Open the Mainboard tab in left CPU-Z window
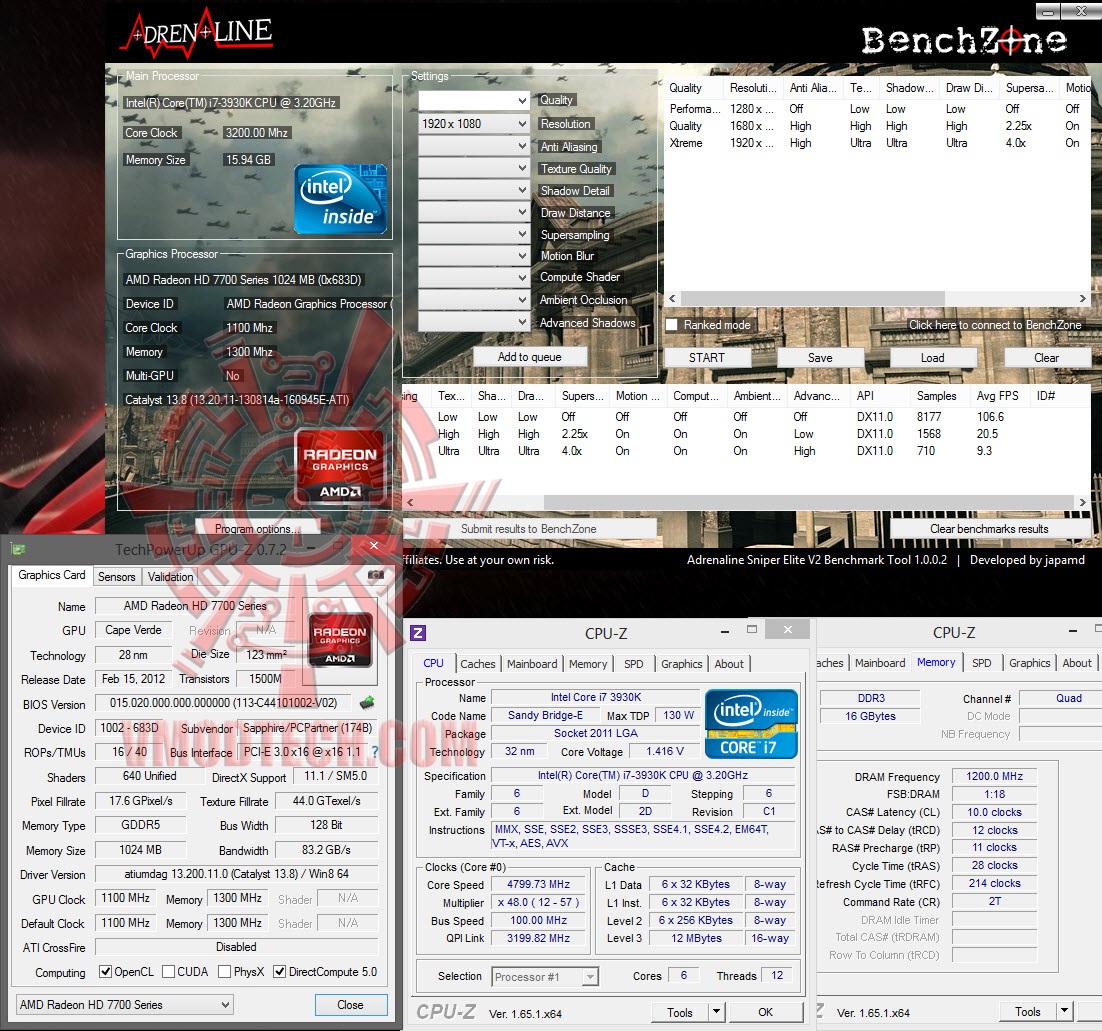The height and width of the screenshot is (1031, 1102). [532, 663]
